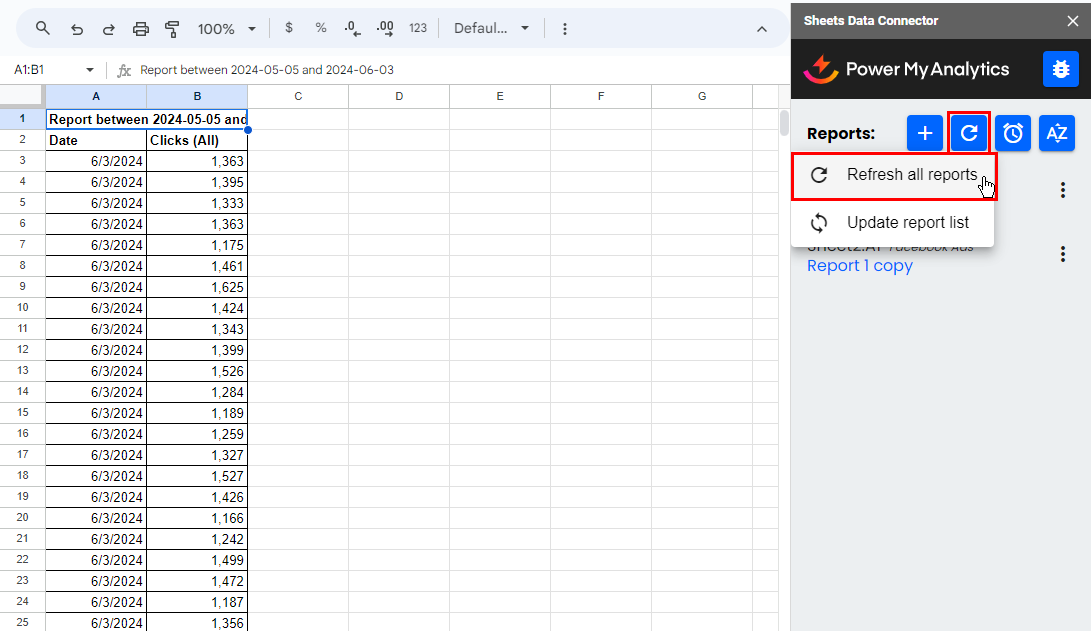The image size is (1091, 631).
Task: Collapse the toolbar with the chevron
Action: point(762,29)
